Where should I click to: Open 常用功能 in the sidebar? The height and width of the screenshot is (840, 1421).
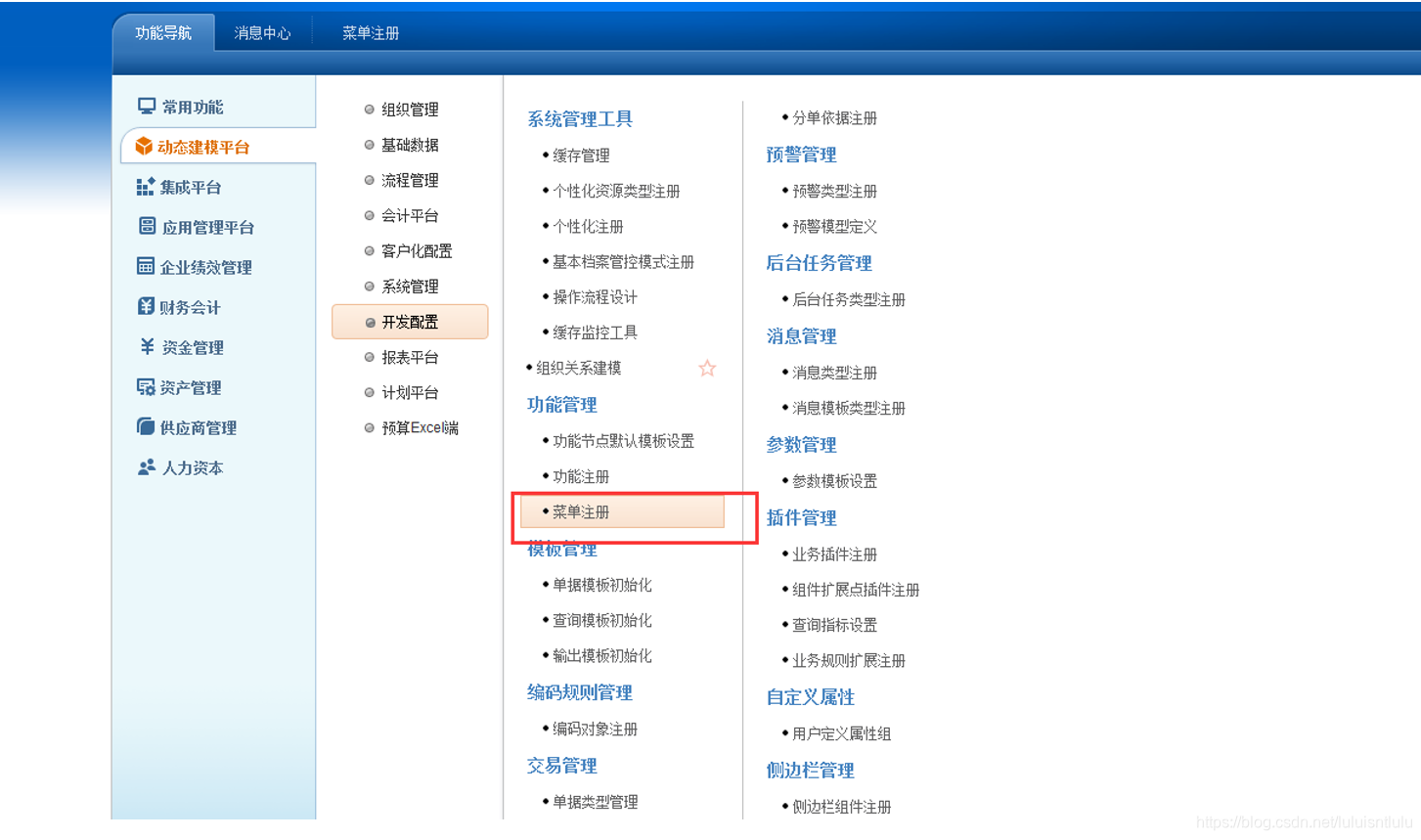[193, 107]
